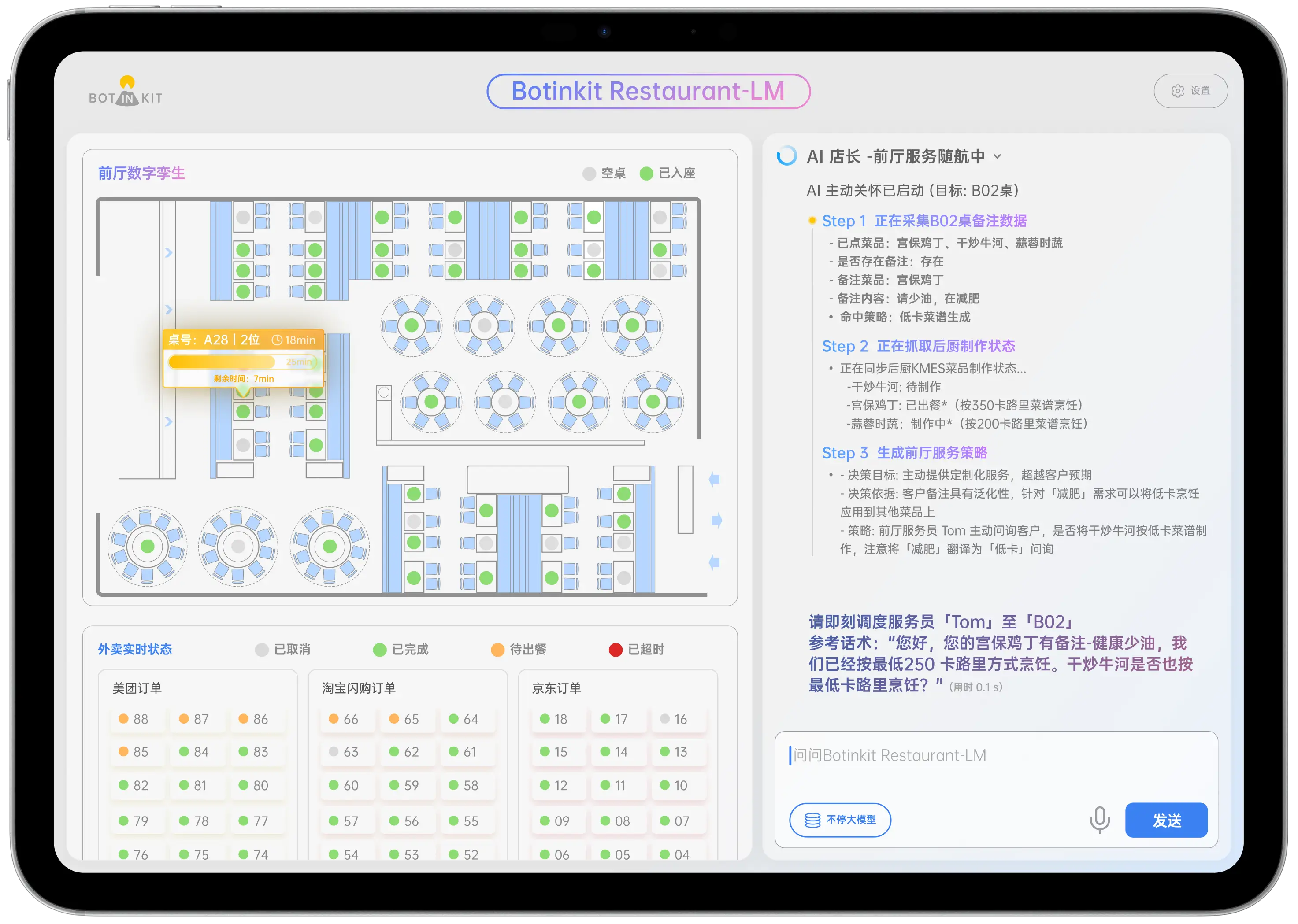Click the 已入座 green legend dot
Screen dimensions: 1298x924
point(646,174)
